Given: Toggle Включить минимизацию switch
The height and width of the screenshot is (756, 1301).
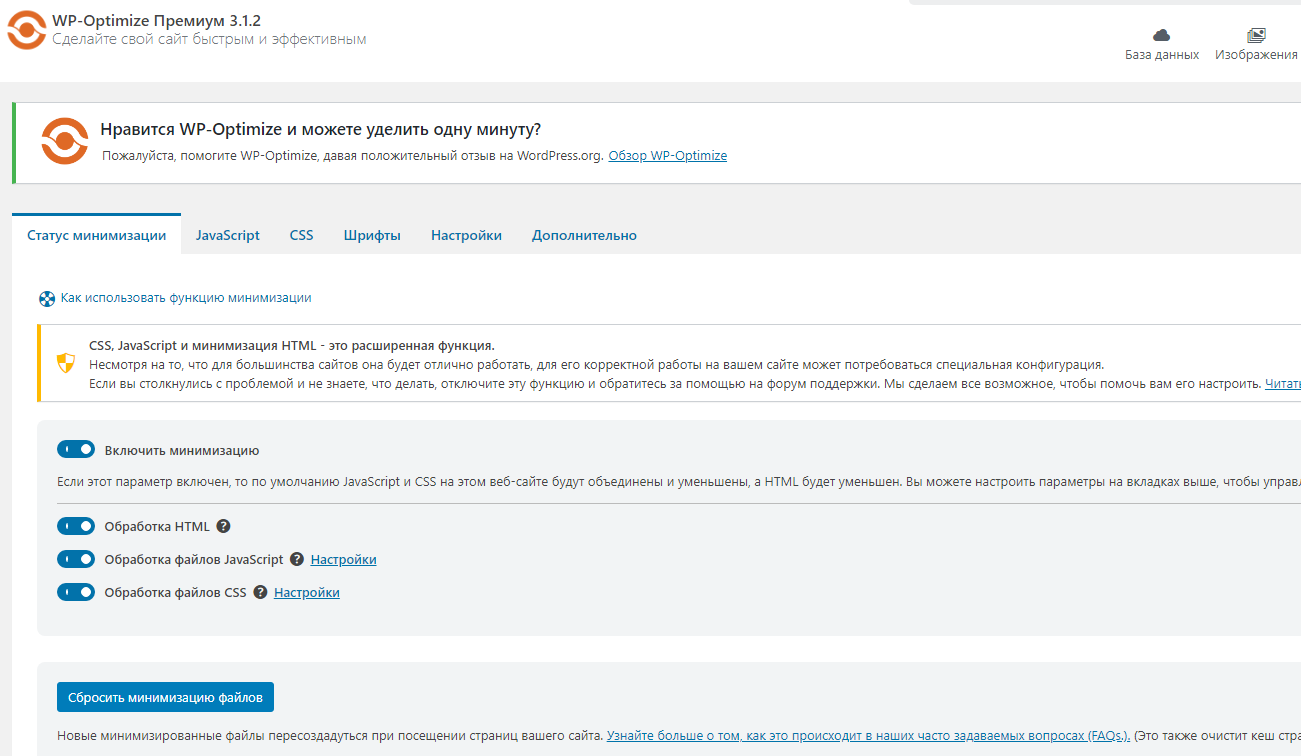Looking at the screenshot, I should (x=76, y=450).
